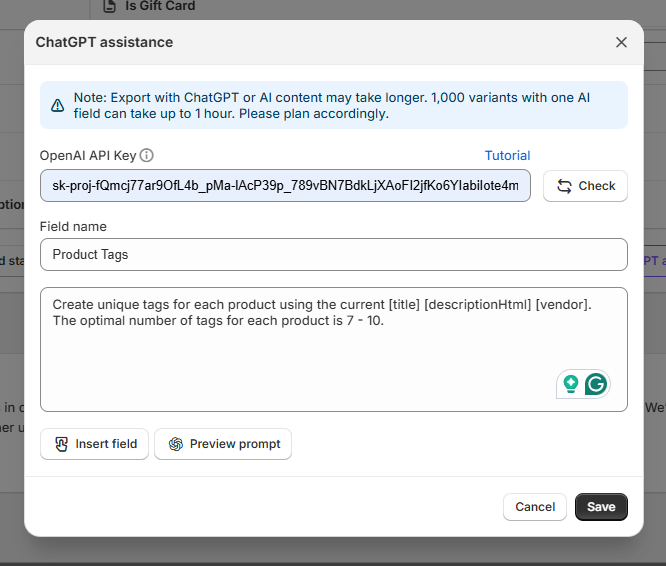Click the Is Gift Card item behind dialog
Image resolution: width=666 pixels, height=566 pixels.
point(150,6)
